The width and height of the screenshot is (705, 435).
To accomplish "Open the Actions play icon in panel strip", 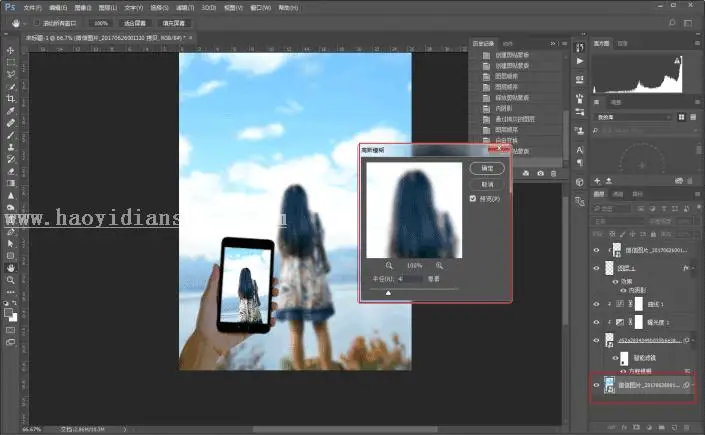I will point(580,61).
